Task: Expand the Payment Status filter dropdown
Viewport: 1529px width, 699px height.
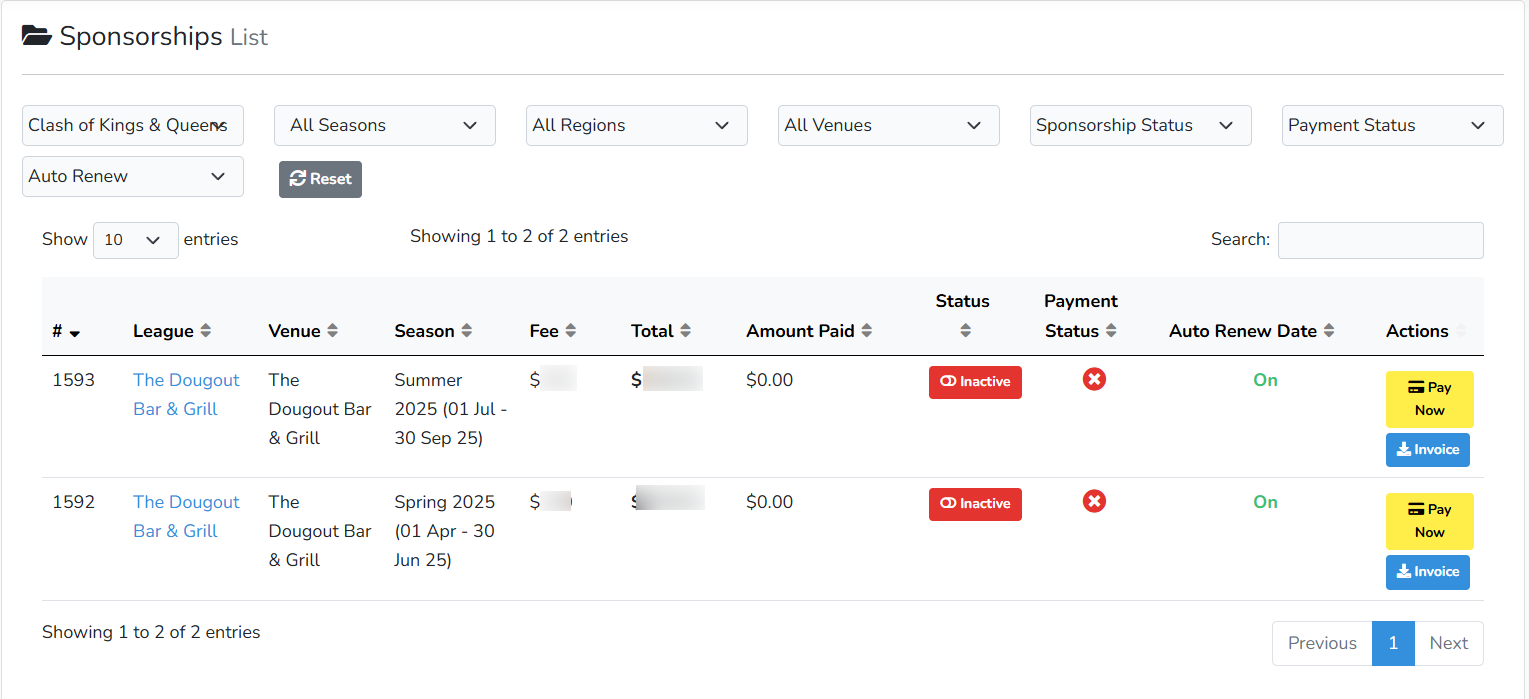Action: tap(1392, 126)
